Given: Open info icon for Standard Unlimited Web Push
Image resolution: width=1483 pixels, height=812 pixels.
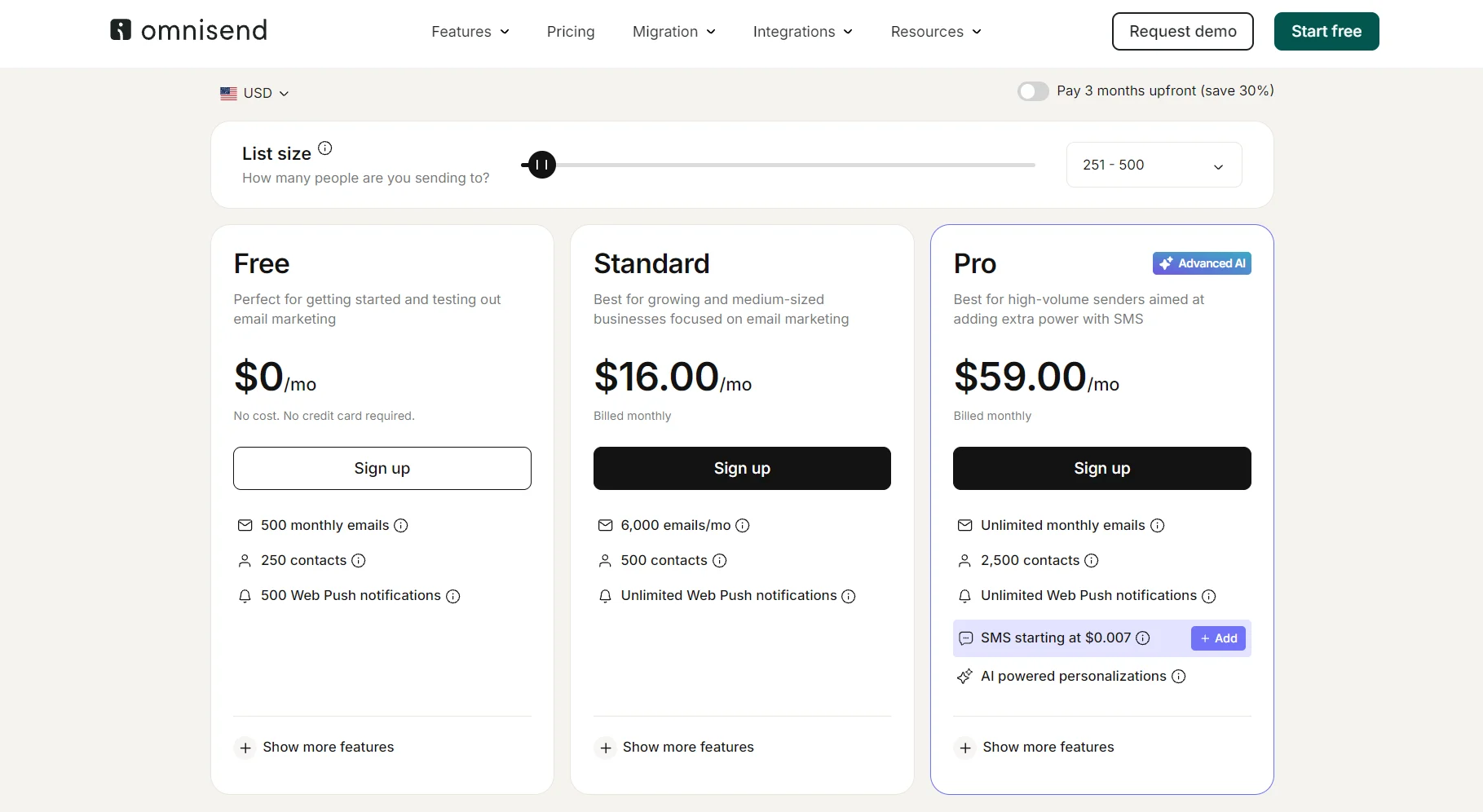Looking at the screenshot, I should [x=849, y=596].
